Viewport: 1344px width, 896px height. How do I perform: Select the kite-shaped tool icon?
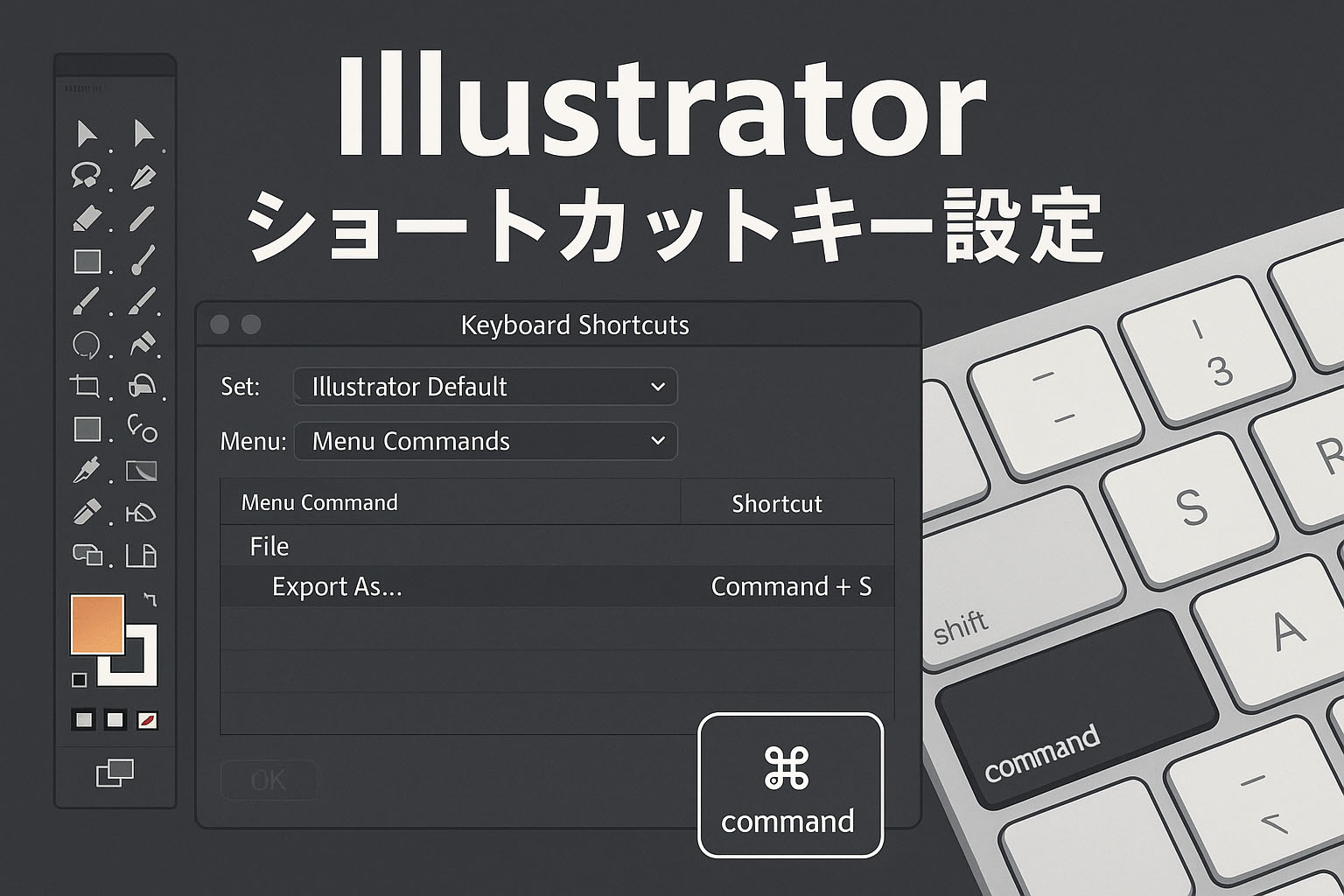coord(142,513)
